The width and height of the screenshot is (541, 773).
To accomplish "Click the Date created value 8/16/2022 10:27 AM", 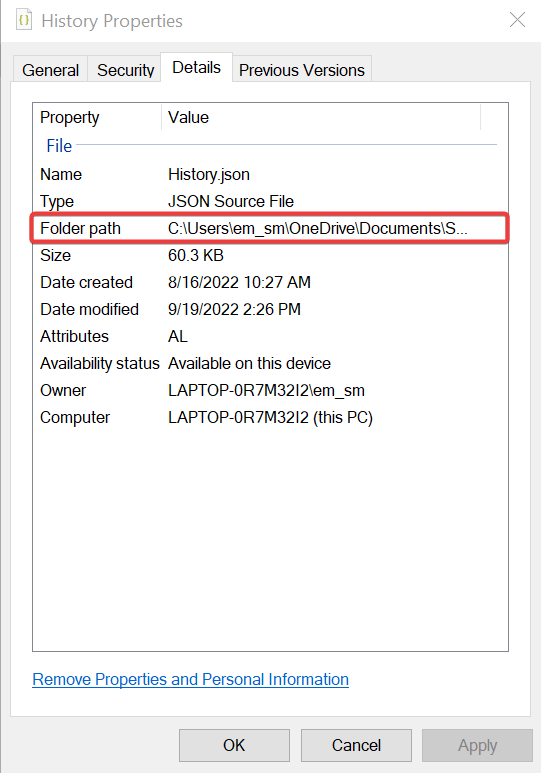I will tap(239, 282).
